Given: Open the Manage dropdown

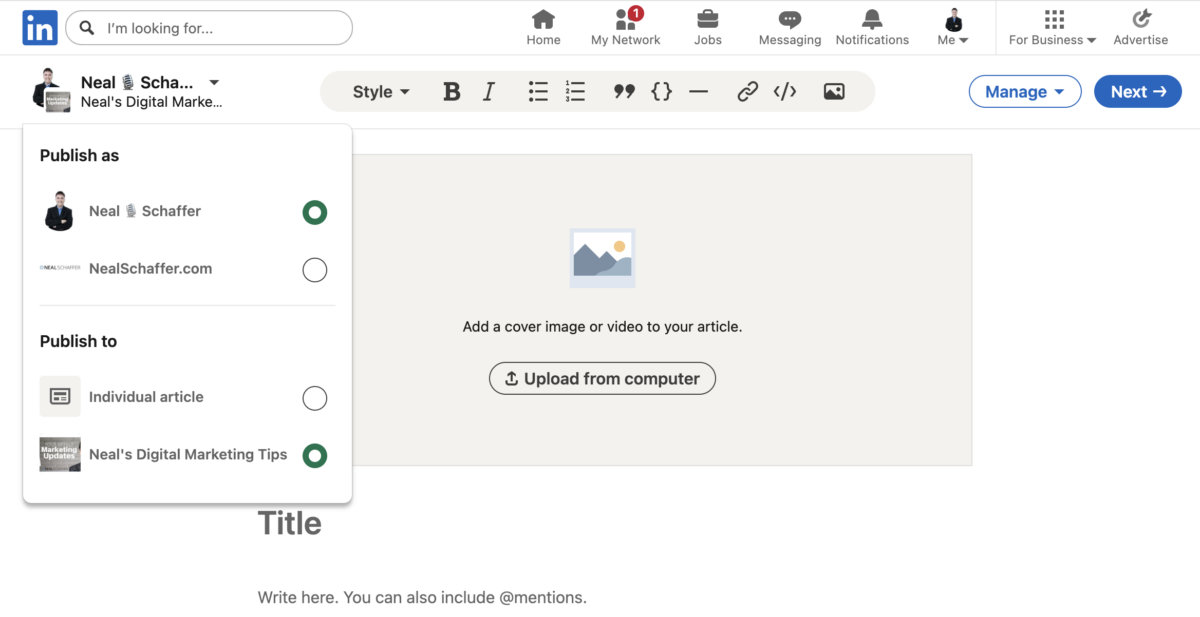Looking at the screenshot, I should click(x=1025, y=92).
